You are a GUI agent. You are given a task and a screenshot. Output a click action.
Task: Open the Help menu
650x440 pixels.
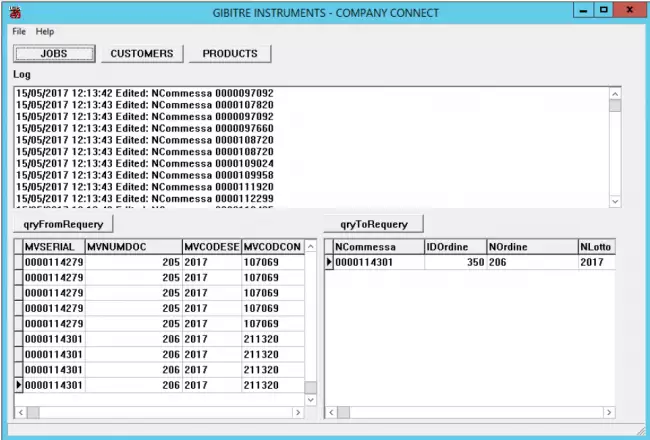tap(45, 32)
